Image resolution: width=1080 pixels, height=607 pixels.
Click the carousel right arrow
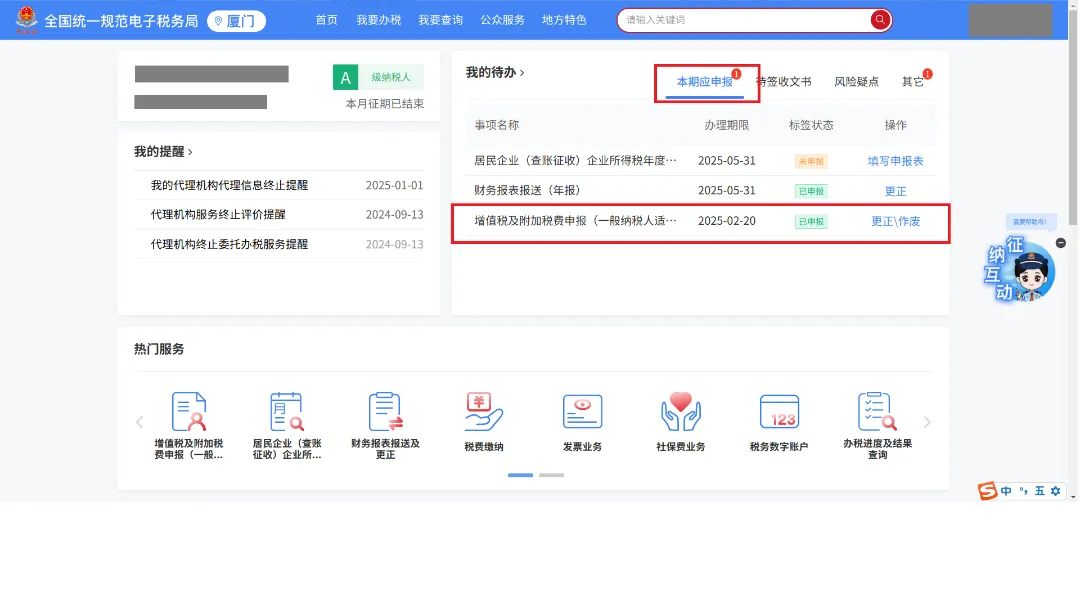[x=926, y=421]
